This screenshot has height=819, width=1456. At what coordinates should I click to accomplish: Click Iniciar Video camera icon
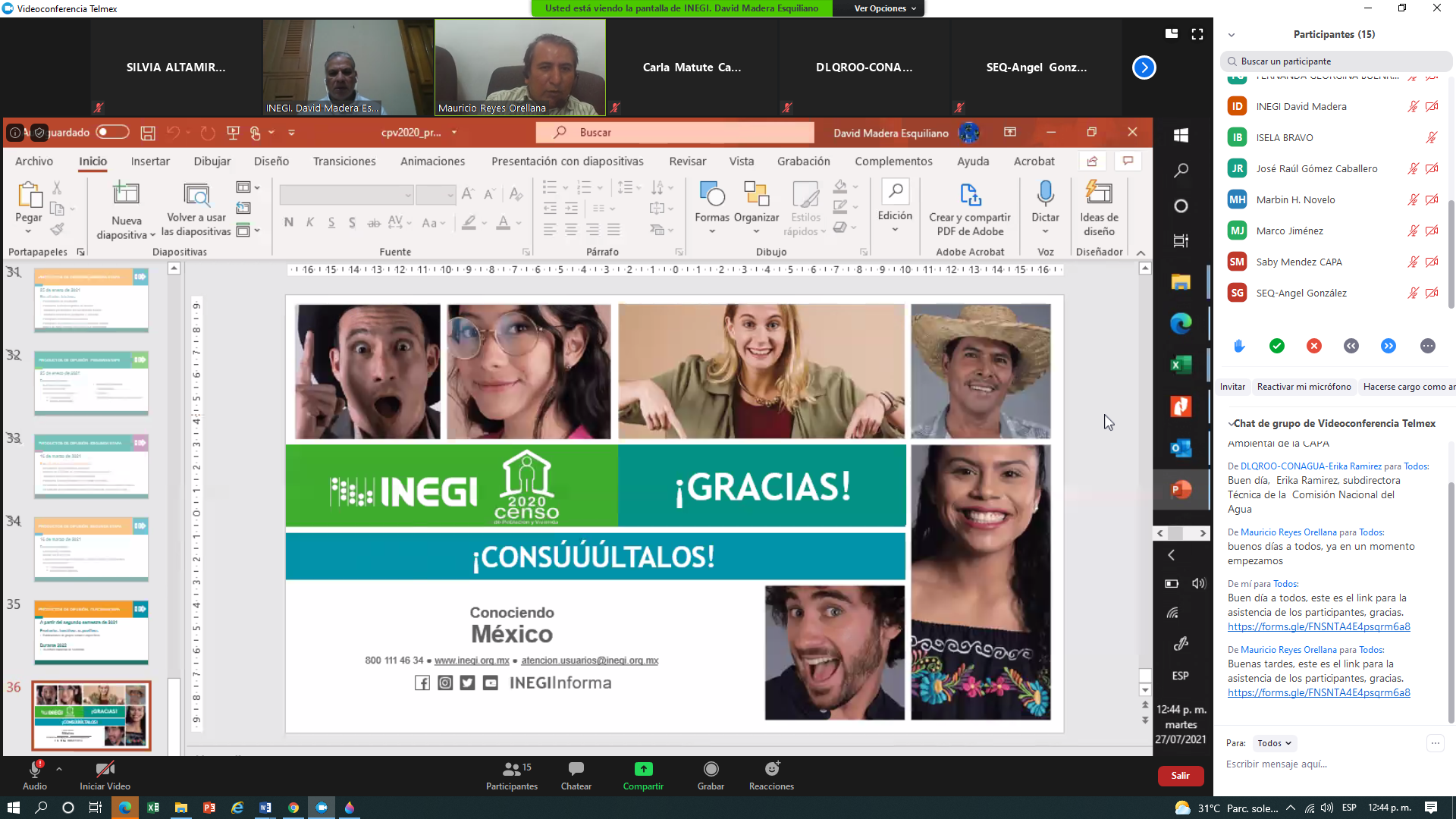coord(105,769)
